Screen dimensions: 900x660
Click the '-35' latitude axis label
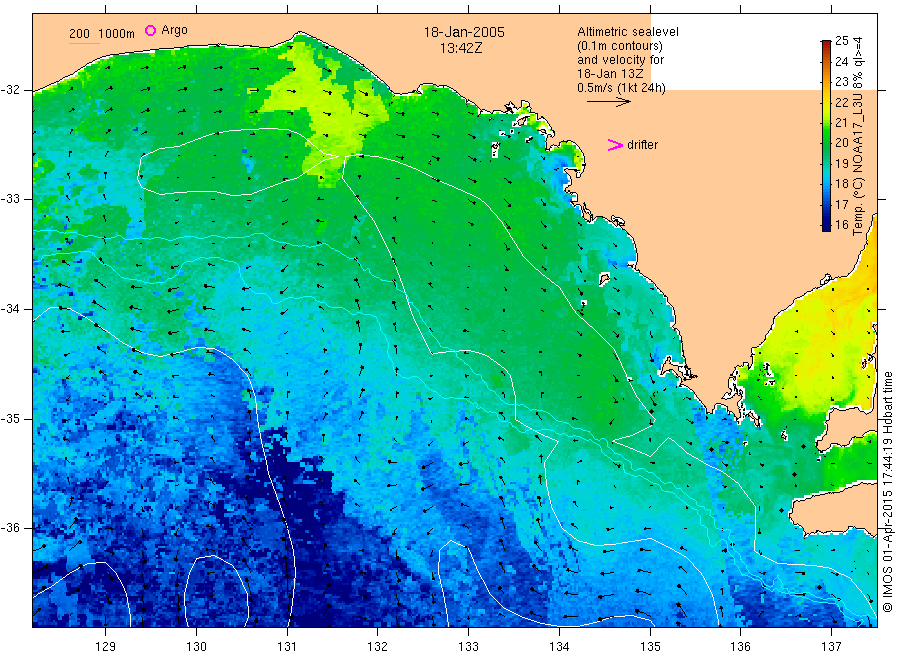coord(9,418)
